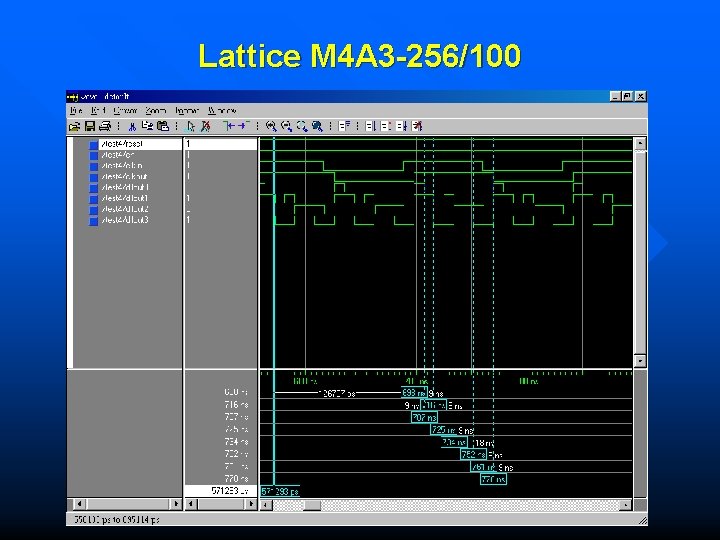This screenshot has width=720, height=540.
Task: Click the third icon of the last toolbar group
Action: (x=401, y=126)
